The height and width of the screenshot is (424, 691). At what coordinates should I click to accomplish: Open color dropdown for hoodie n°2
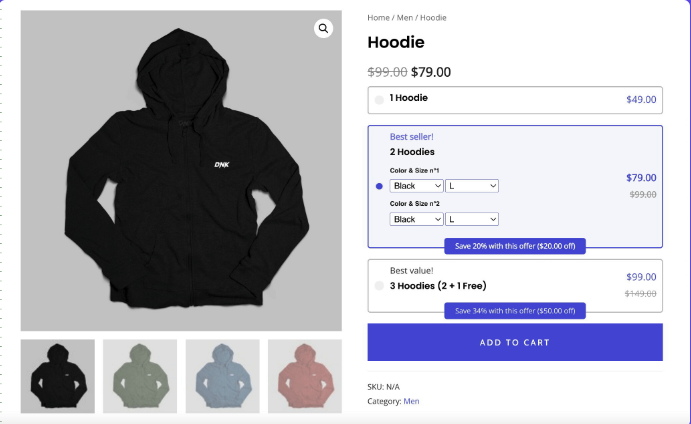click(x=417, y=219)
